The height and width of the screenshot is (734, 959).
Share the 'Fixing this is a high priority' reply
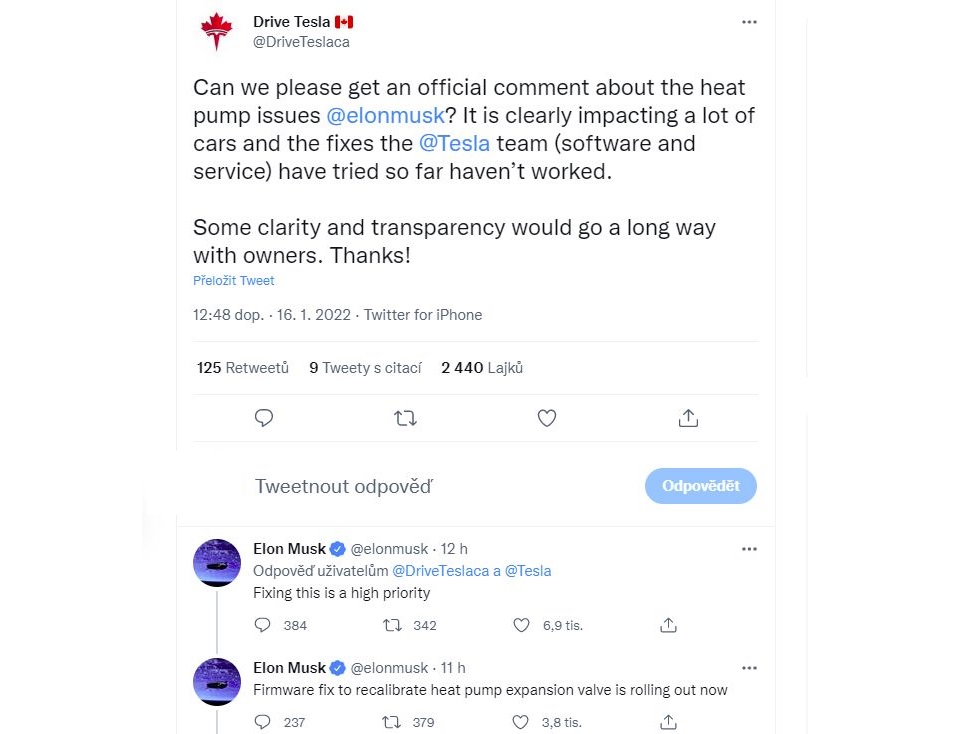click(x=668, y=625)
